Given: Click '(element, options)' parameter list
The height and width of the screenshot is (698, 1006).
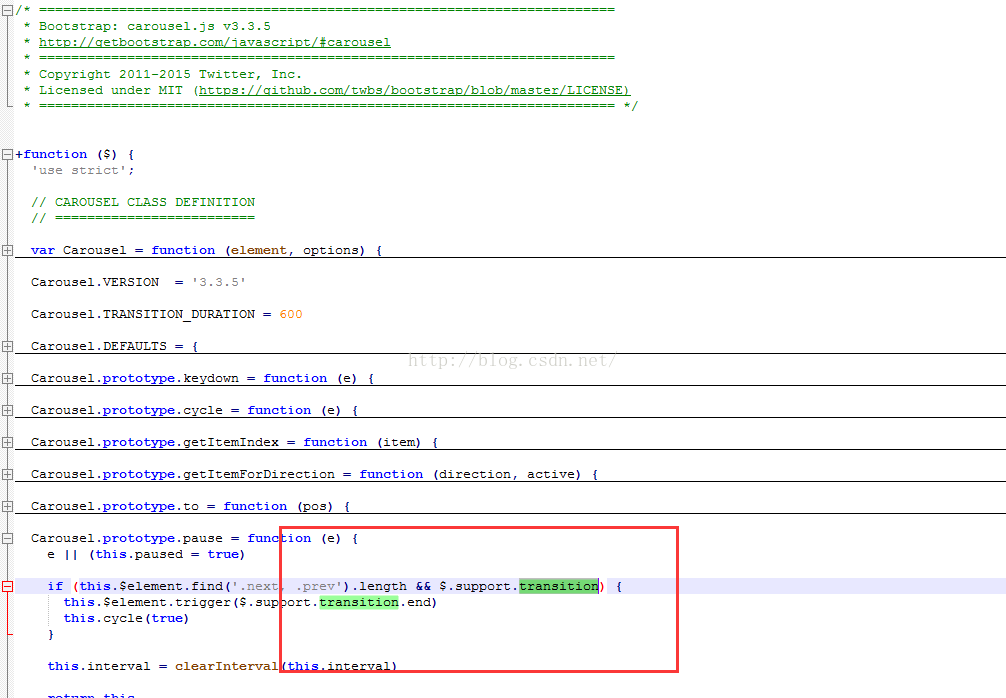Looking at the screenshot, I should (295, 250).
